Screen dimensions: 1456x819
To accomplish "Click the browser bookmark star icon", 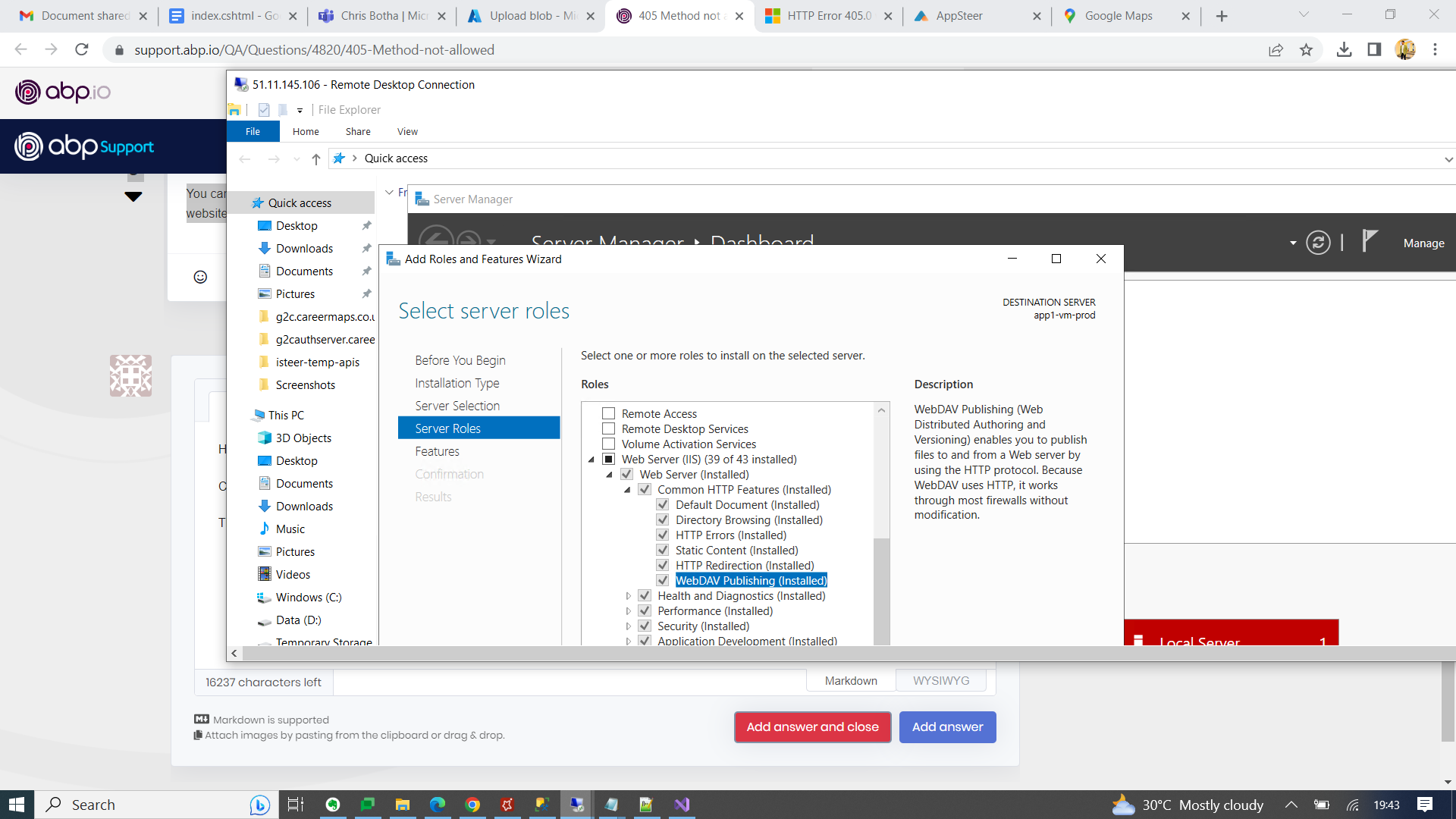I will 1306,50.
